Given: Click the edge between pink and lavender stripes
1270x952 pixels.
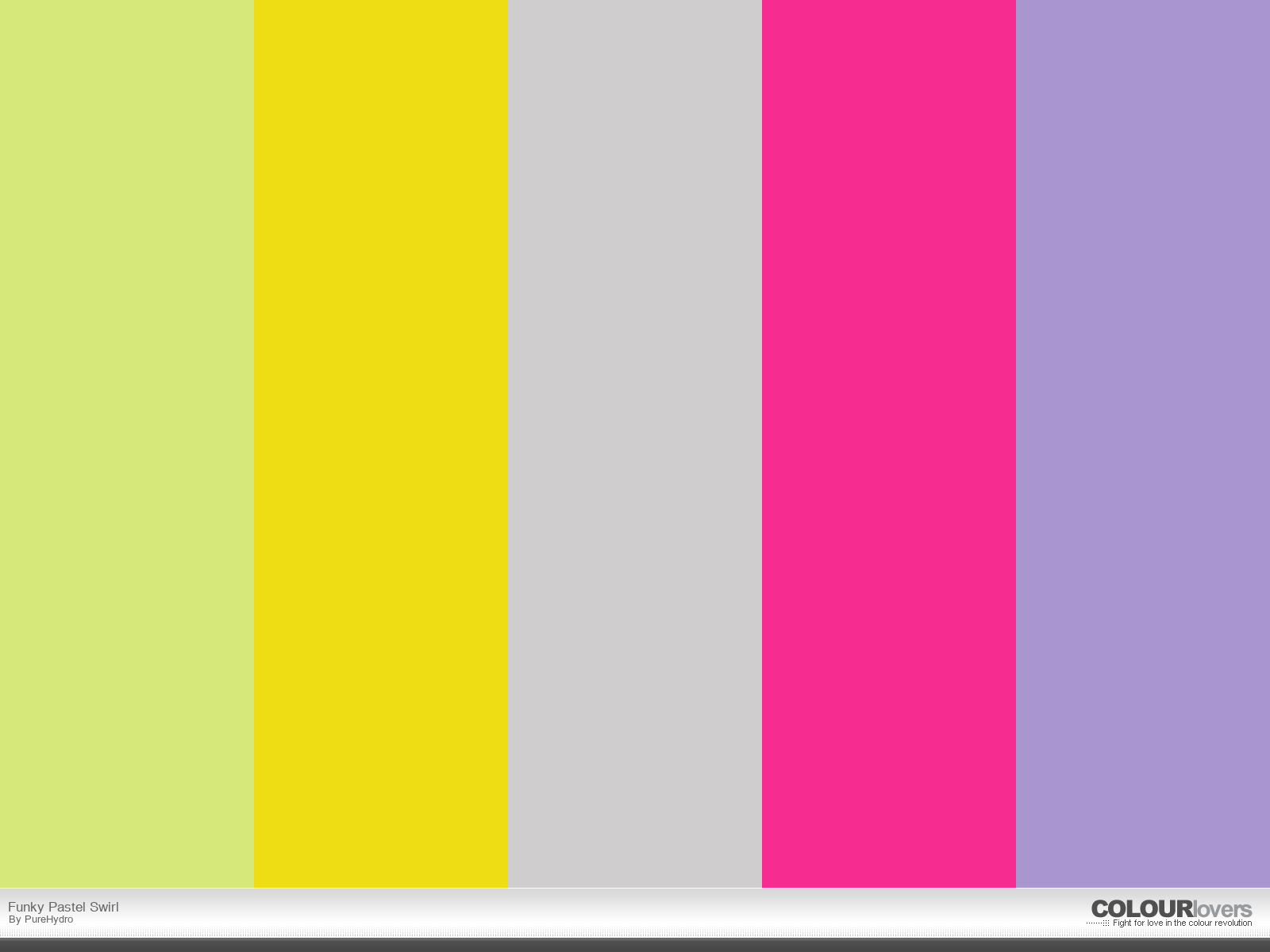Looking at the screenshot, I should pos(1016,444).
